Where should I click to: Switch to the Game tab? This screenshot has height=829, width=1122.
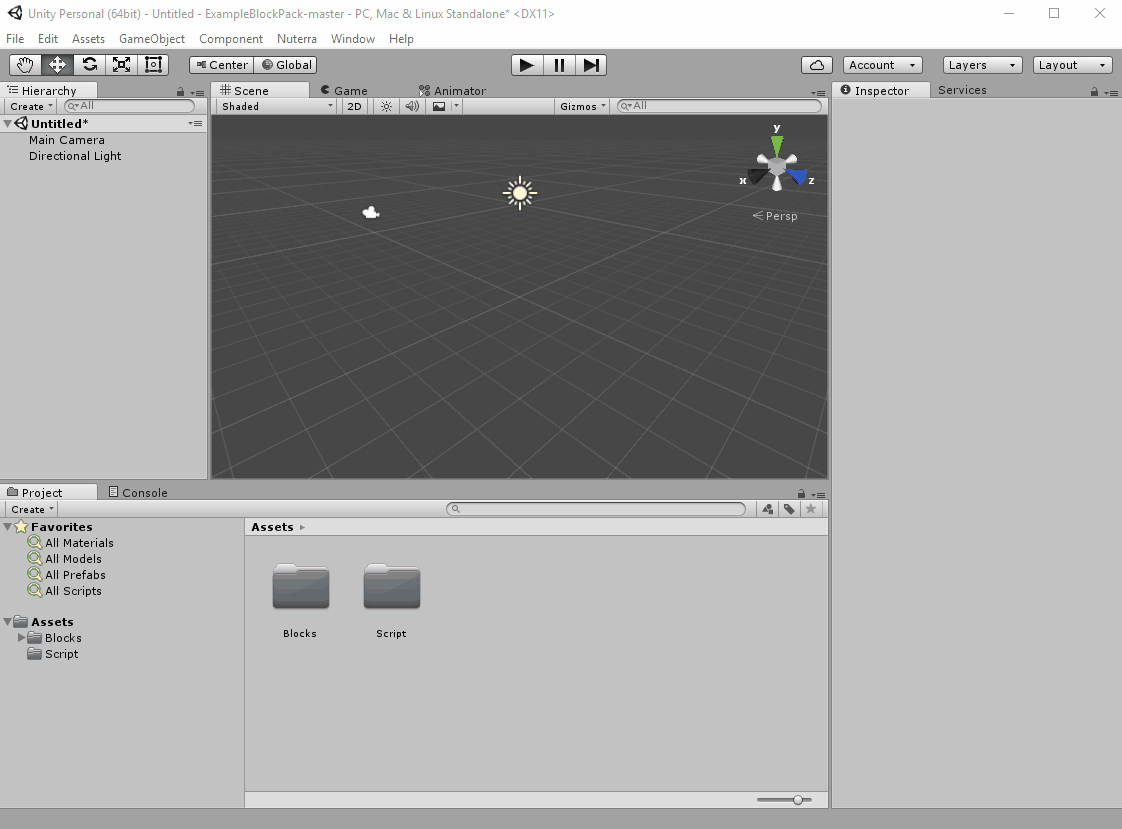pyautogui.click(x=343, y=91)
